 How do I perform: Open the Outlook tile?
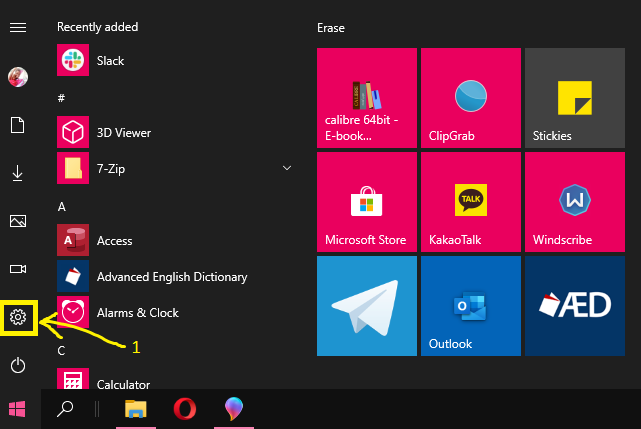[x=471, y=306]
